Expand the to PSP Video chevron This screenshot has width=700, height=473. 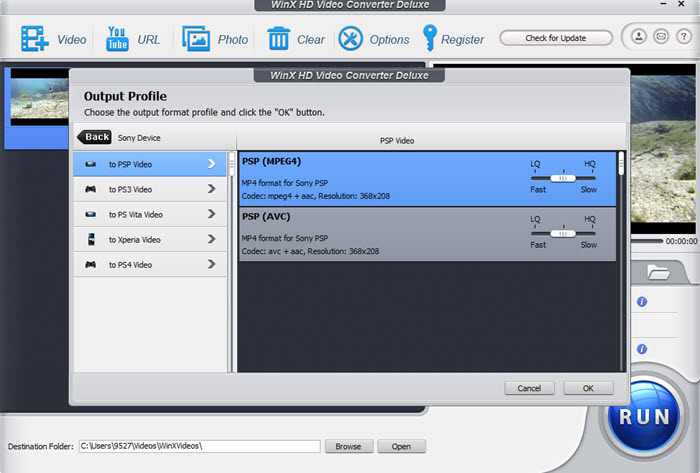(212, 164)
